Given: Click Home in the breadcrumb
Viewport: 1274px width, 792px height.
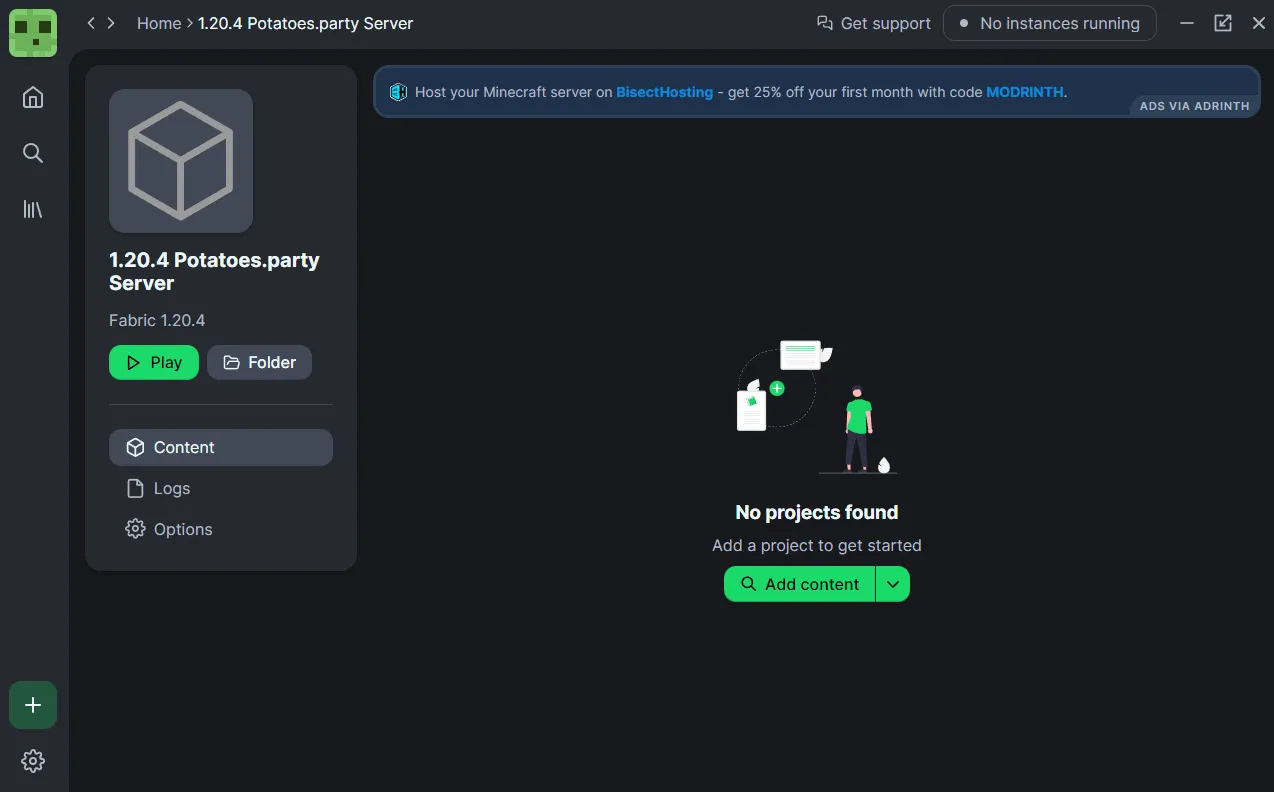Looking at the screenshot, I should pyautogui.click(x=158, y=23).
